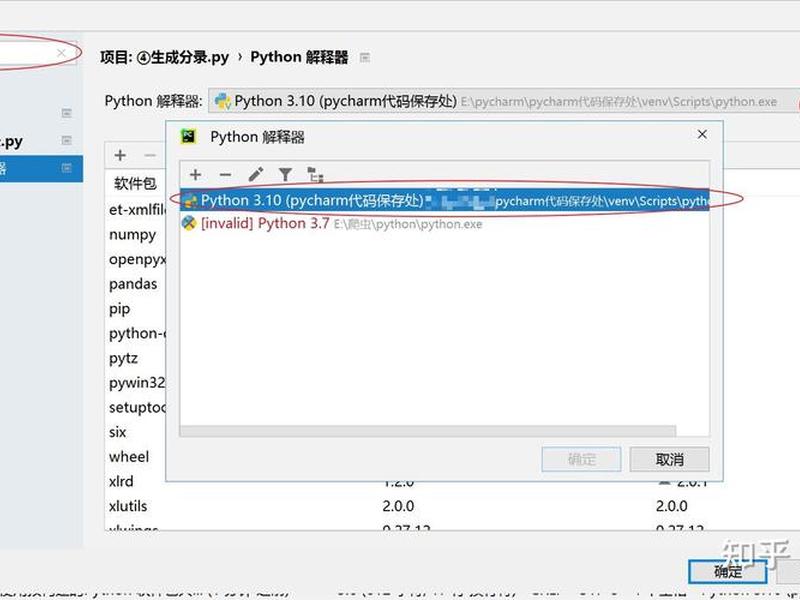Image resolution: width=800 pixels, height=600 pixels.
Task: Edit interpreter with pencil icon
Action: click(x=256, y=174)
